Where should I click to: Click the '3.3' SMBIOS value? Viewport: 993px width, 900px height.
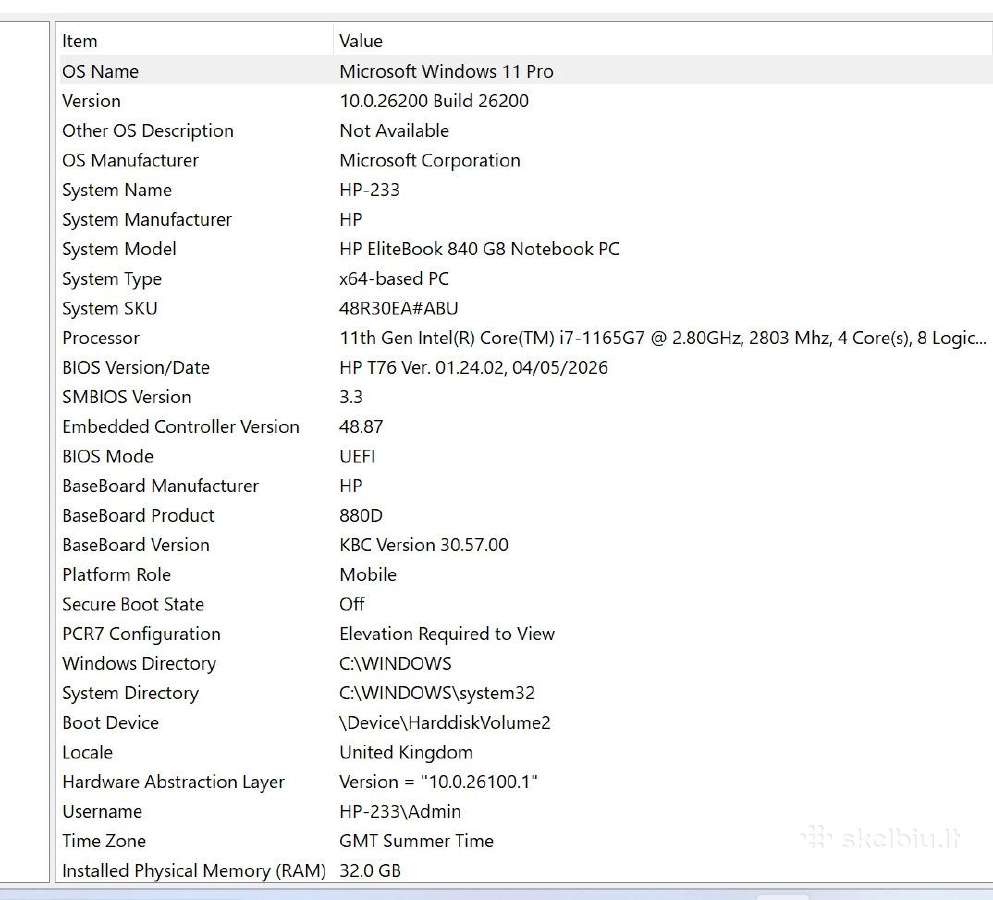(x=351, y=397)
